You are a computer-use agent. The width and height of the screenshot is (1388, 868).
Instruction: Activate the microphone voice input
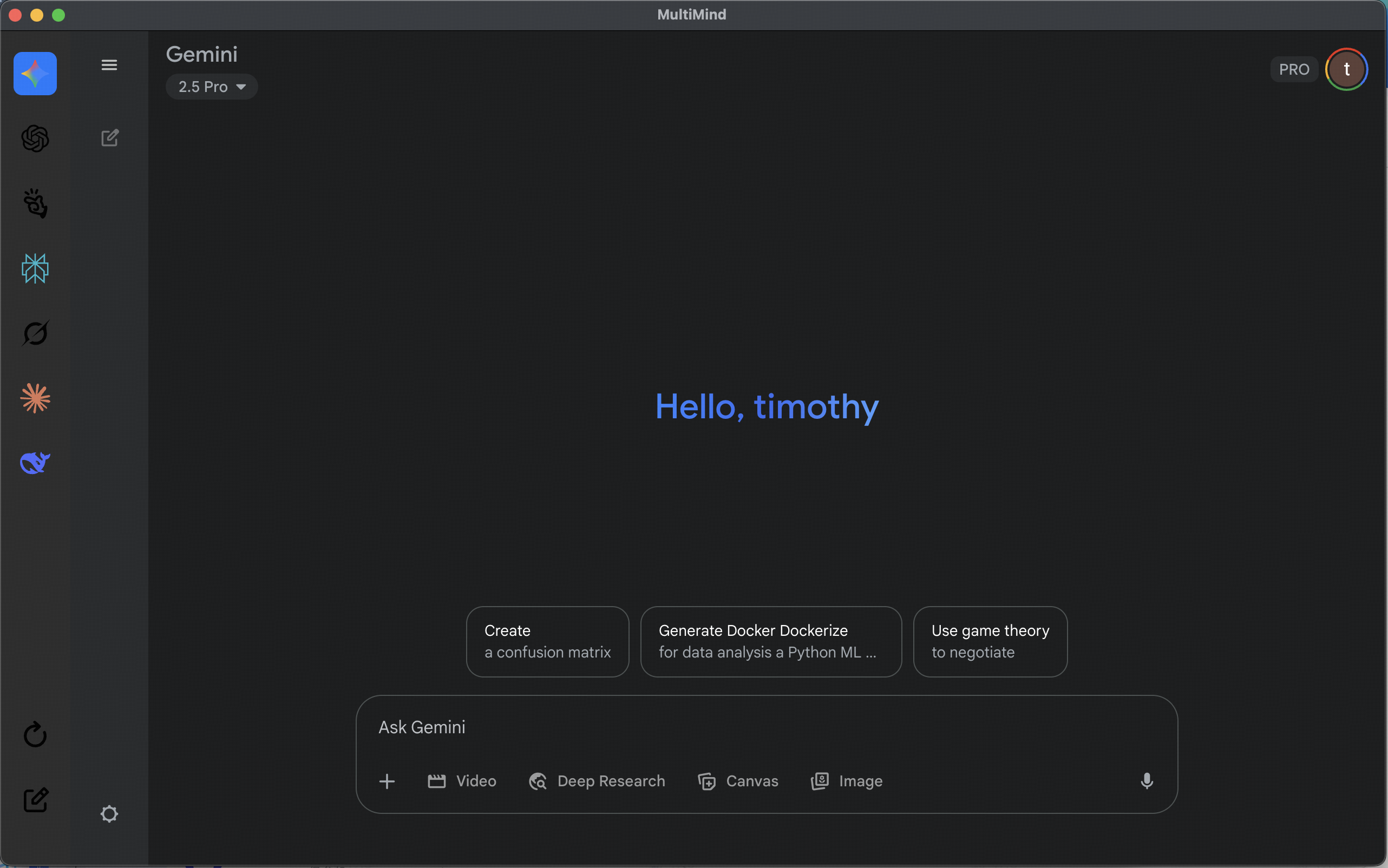(x=1147, y=781)
